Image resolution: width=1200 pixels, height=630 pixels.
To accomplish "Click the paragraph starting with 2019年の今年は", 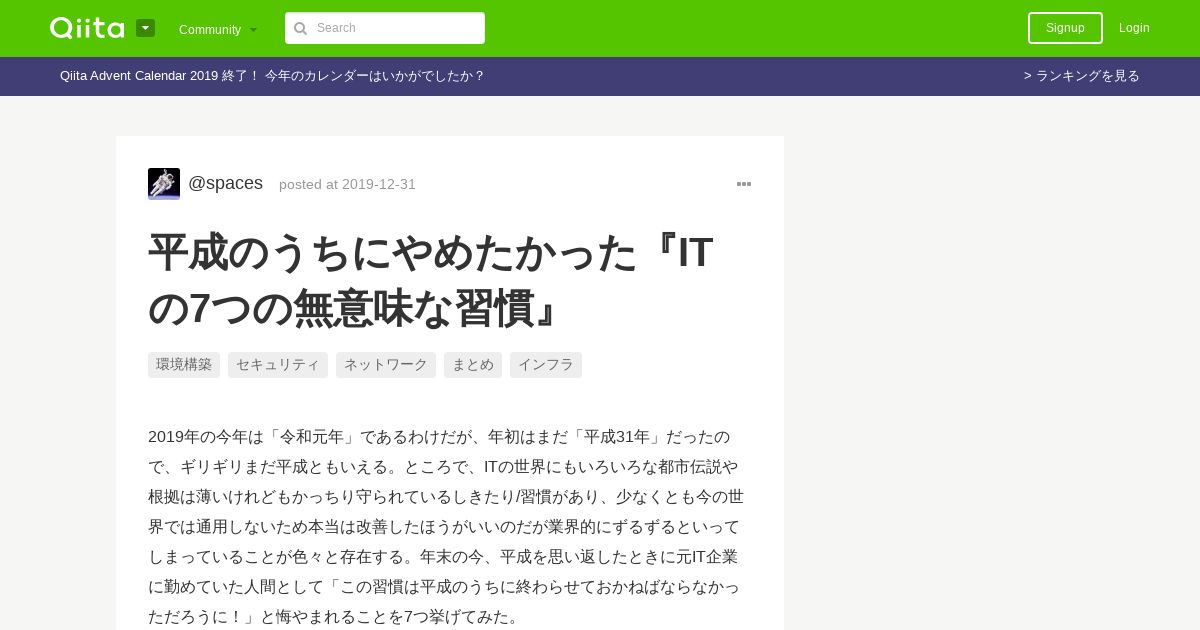I will (446, 526).
